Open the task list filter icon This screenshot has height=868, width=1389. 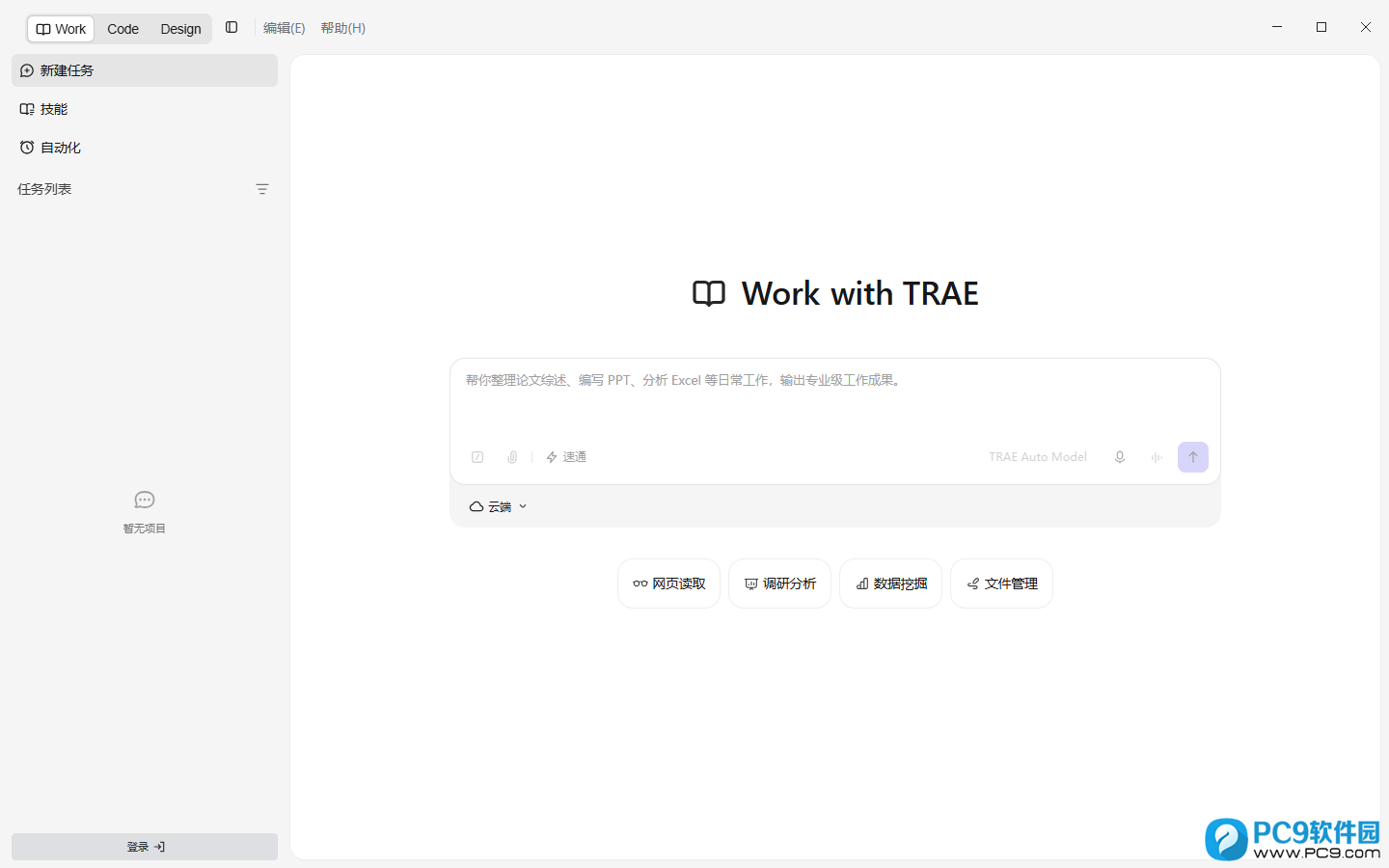pos(262,189)
